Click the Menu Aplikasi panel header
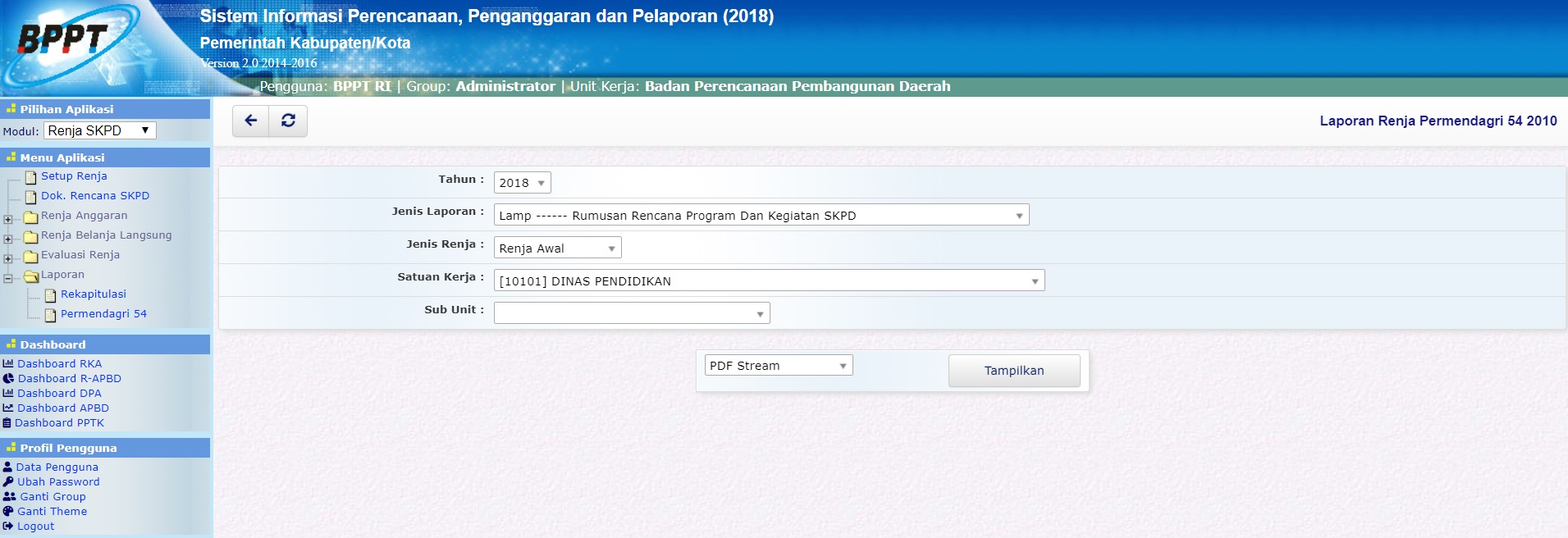The image size is (1568, 538). point(105,157)
